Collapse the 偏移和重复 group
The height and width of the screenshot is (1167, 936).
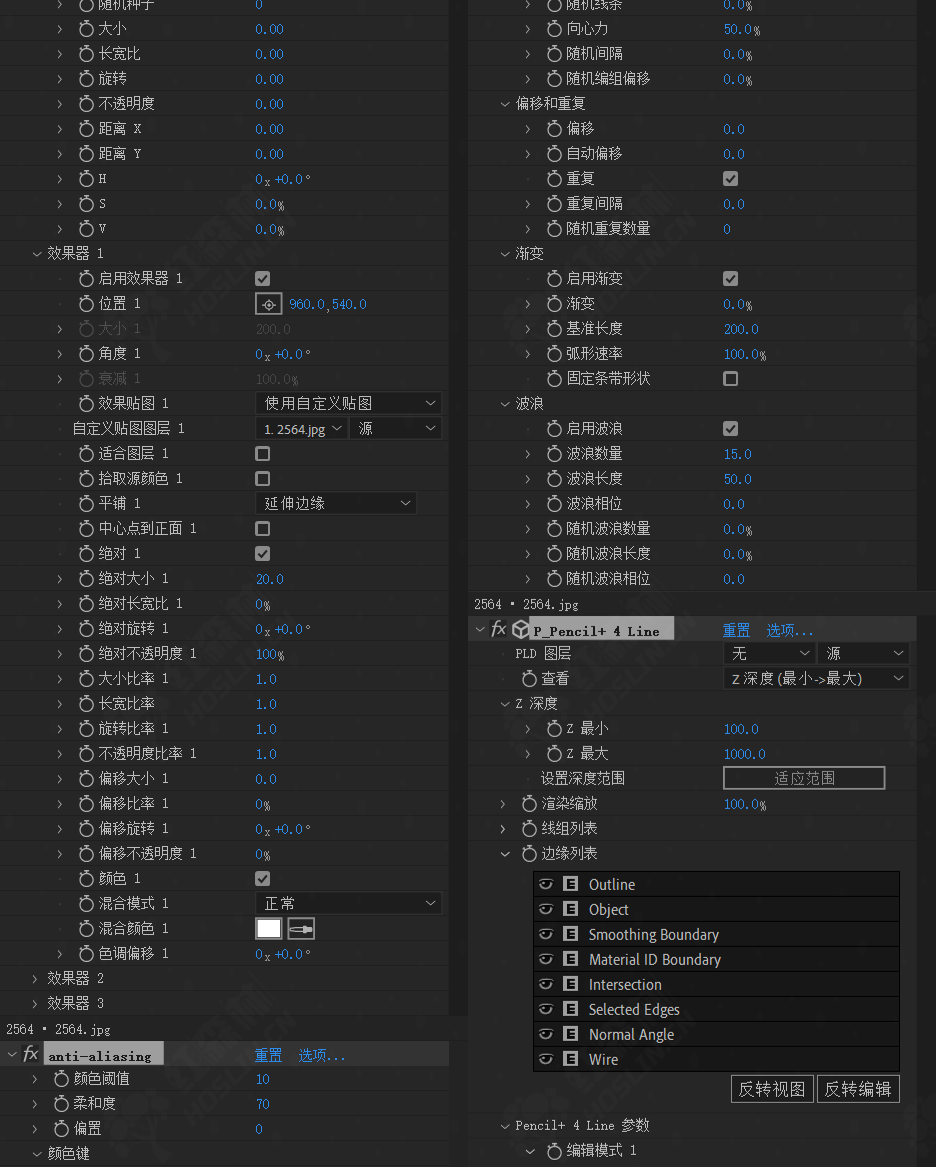point(505,104)
